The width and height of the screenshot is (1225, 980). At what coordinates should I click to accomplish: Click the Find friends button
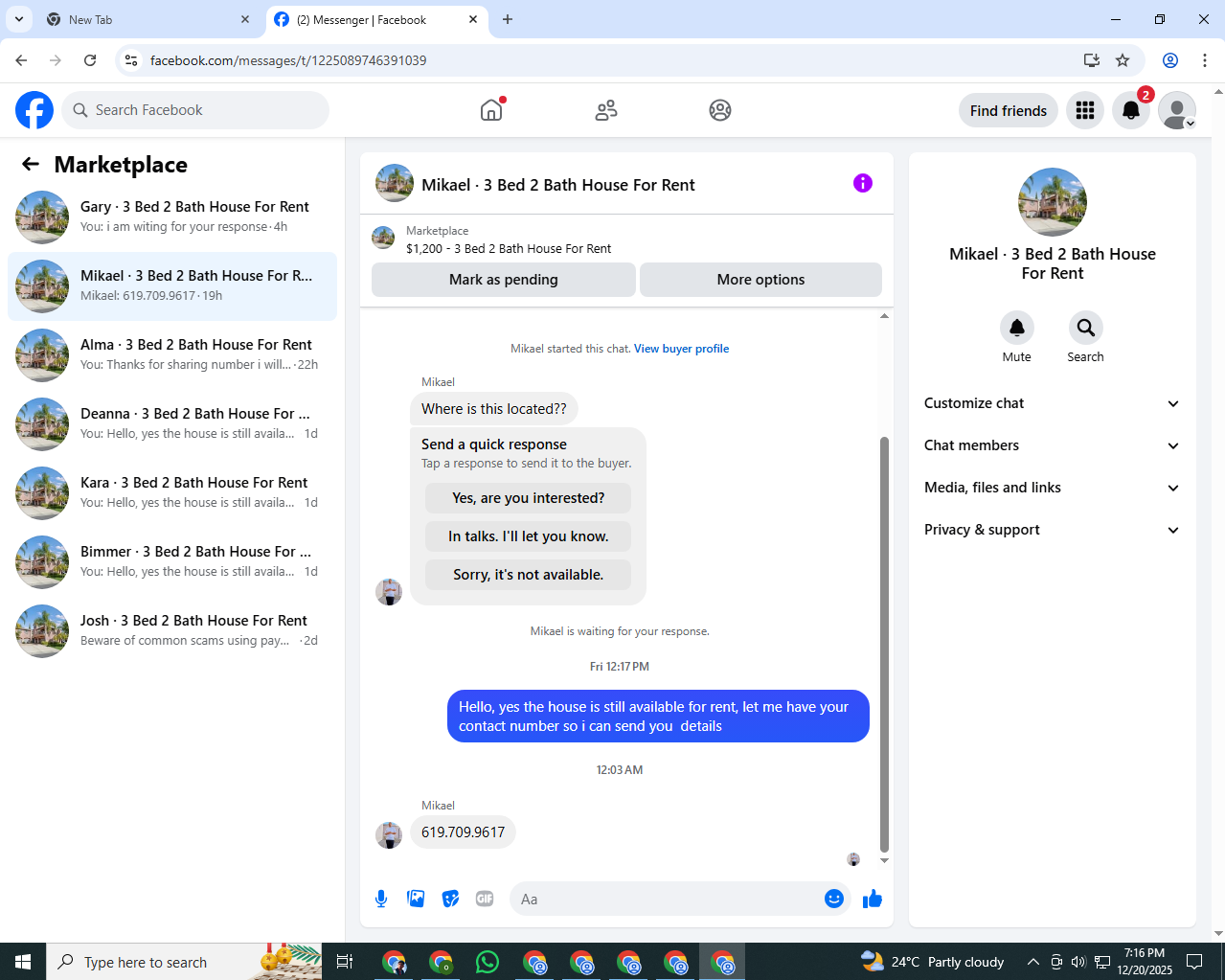tap(1009, 110)
